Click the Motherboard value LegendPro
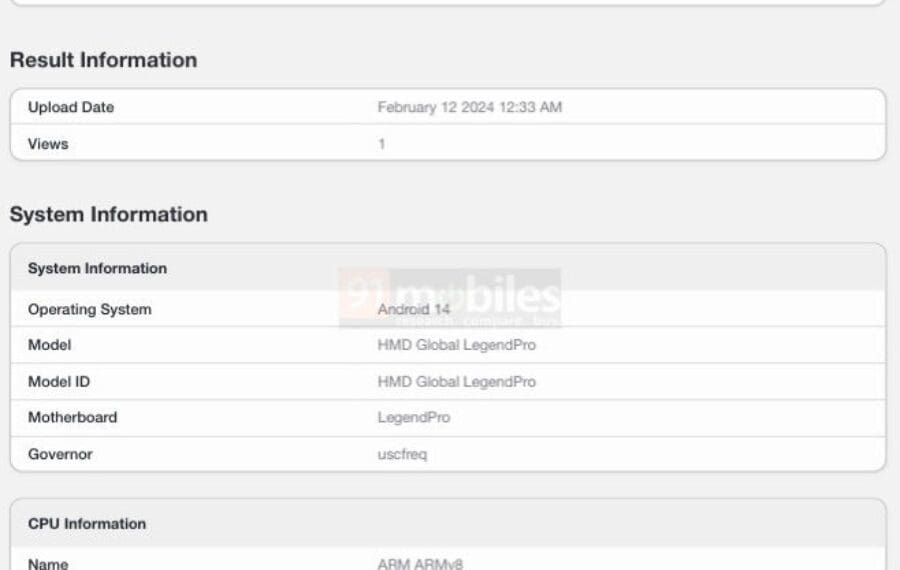The width and height of the screenshot is (900, 570). [x=413, y=417]
